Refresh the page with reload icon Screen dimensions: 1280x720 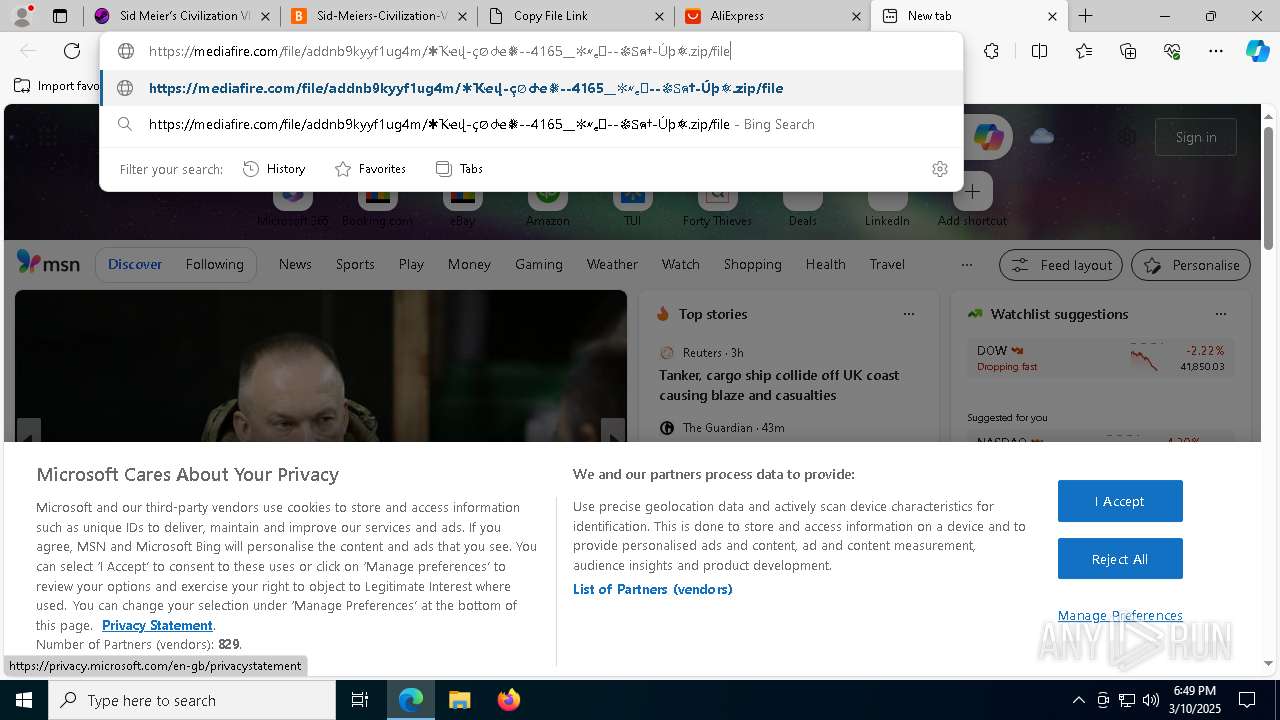point(72,51)
